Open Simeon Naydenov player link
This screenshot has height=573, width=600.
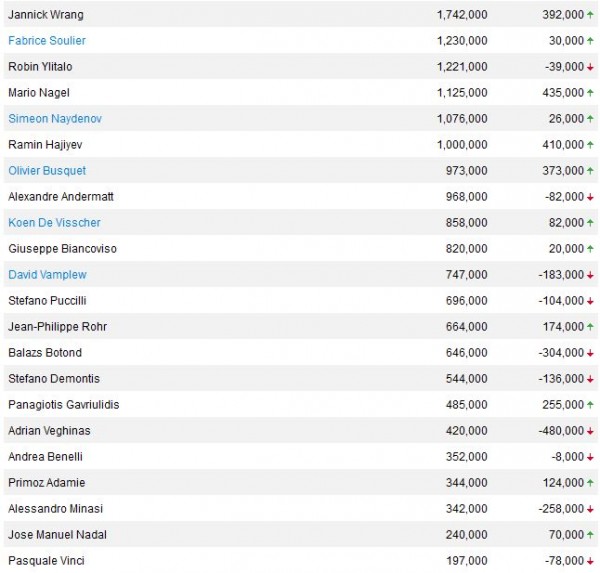[x=55, y=119]
